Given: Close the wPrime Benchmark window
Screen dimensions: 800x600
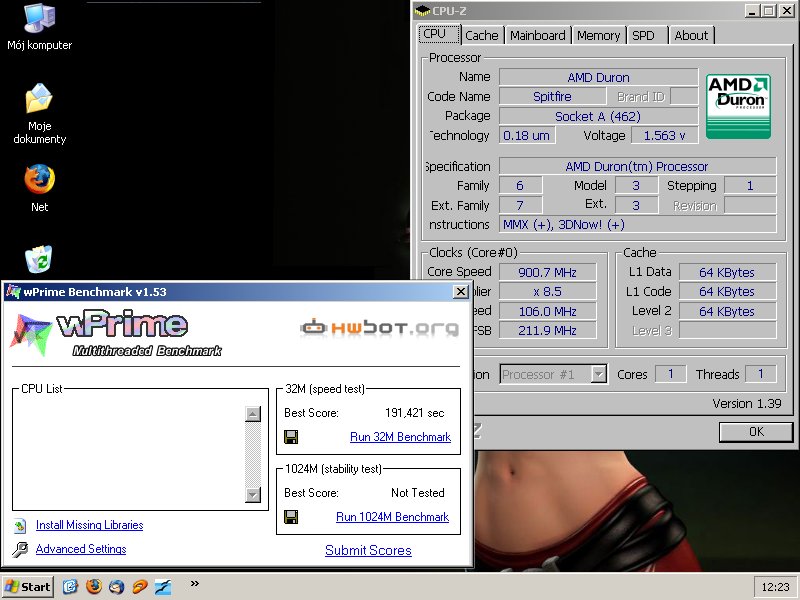Looking at the screenshot, I should click(x=461, y=292).
